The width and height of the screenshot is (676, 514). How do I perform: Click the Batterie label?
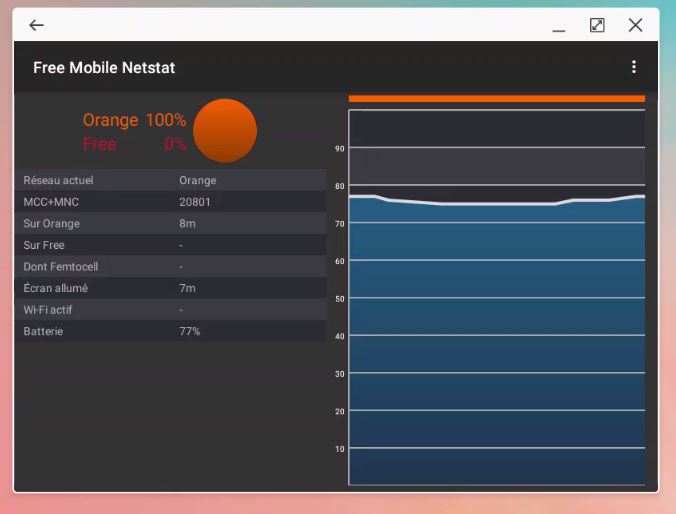pos(43,331)
